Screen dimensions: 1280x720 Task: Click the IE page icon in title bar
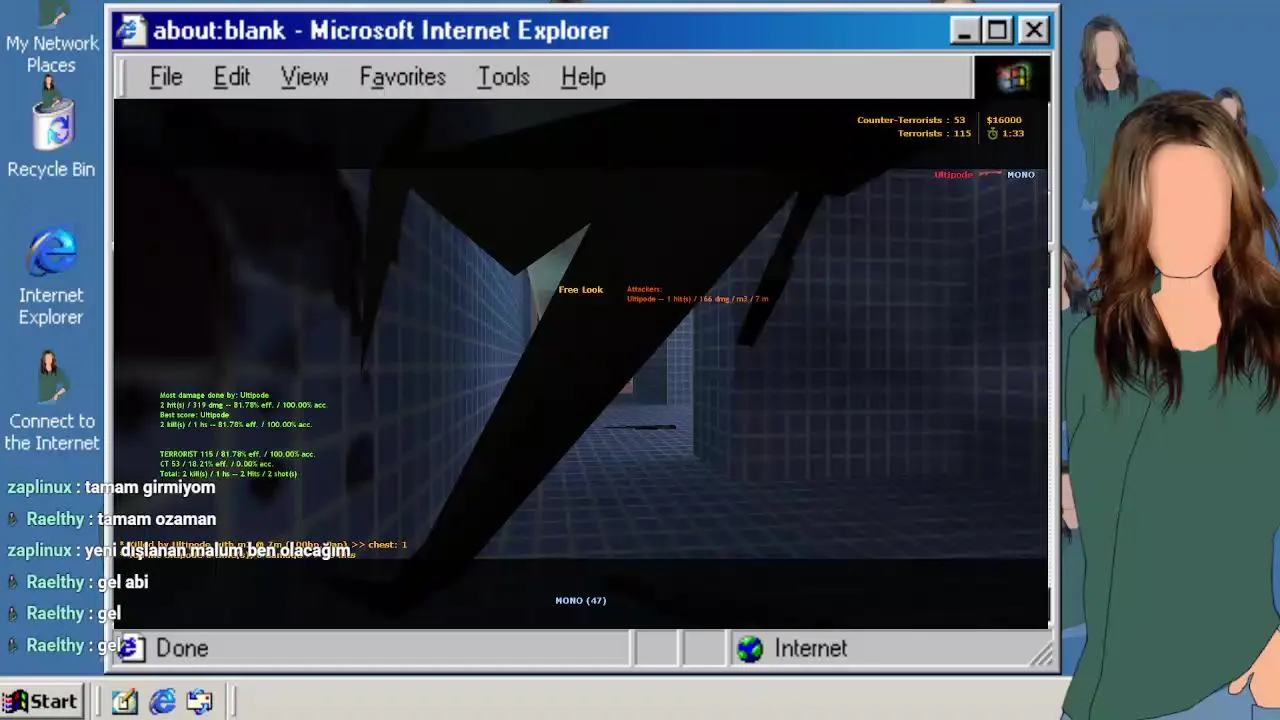pyautogui.click(x=131, y=31)
